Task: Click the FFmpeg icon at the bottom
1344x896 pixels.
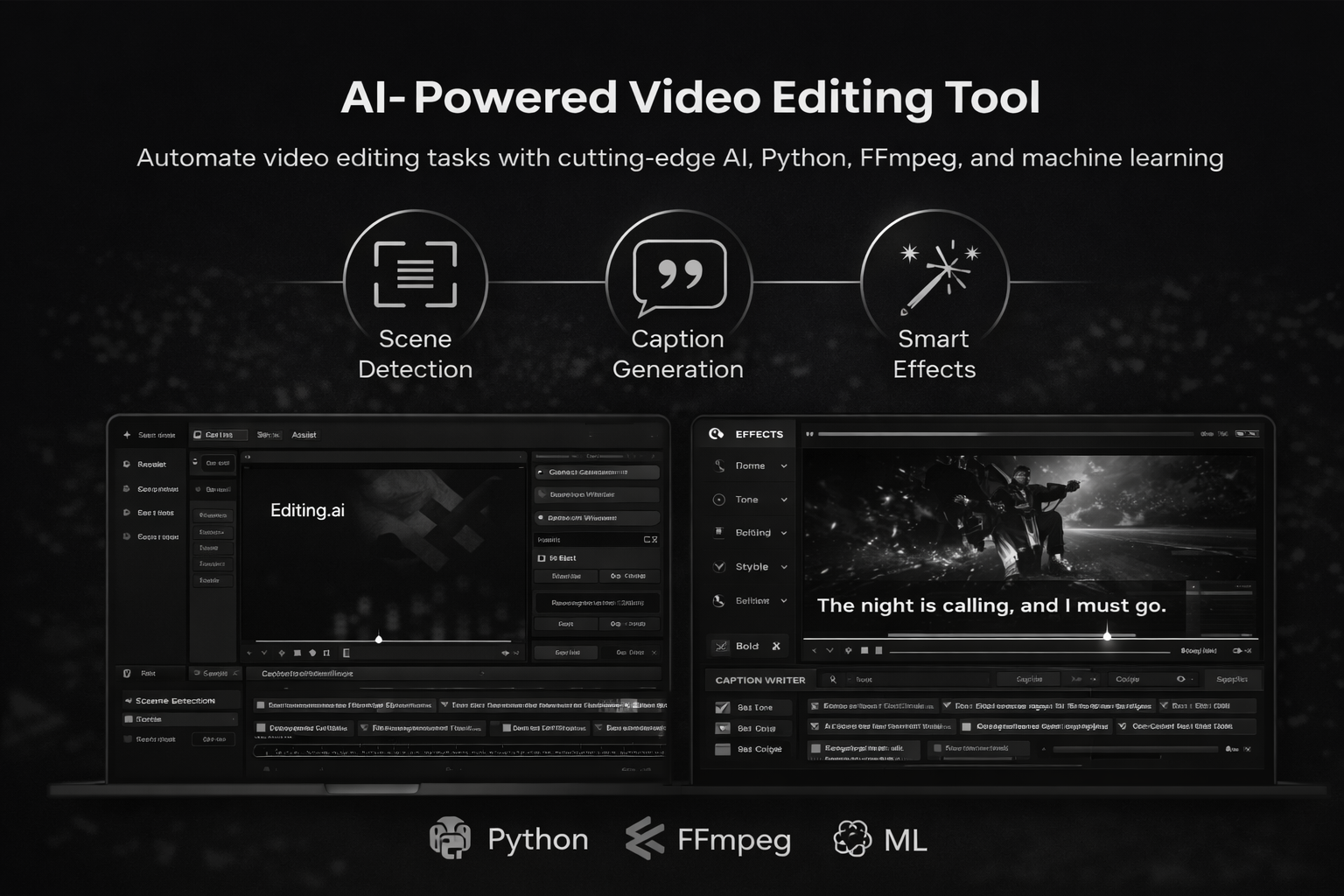Action: pos(644,839)
